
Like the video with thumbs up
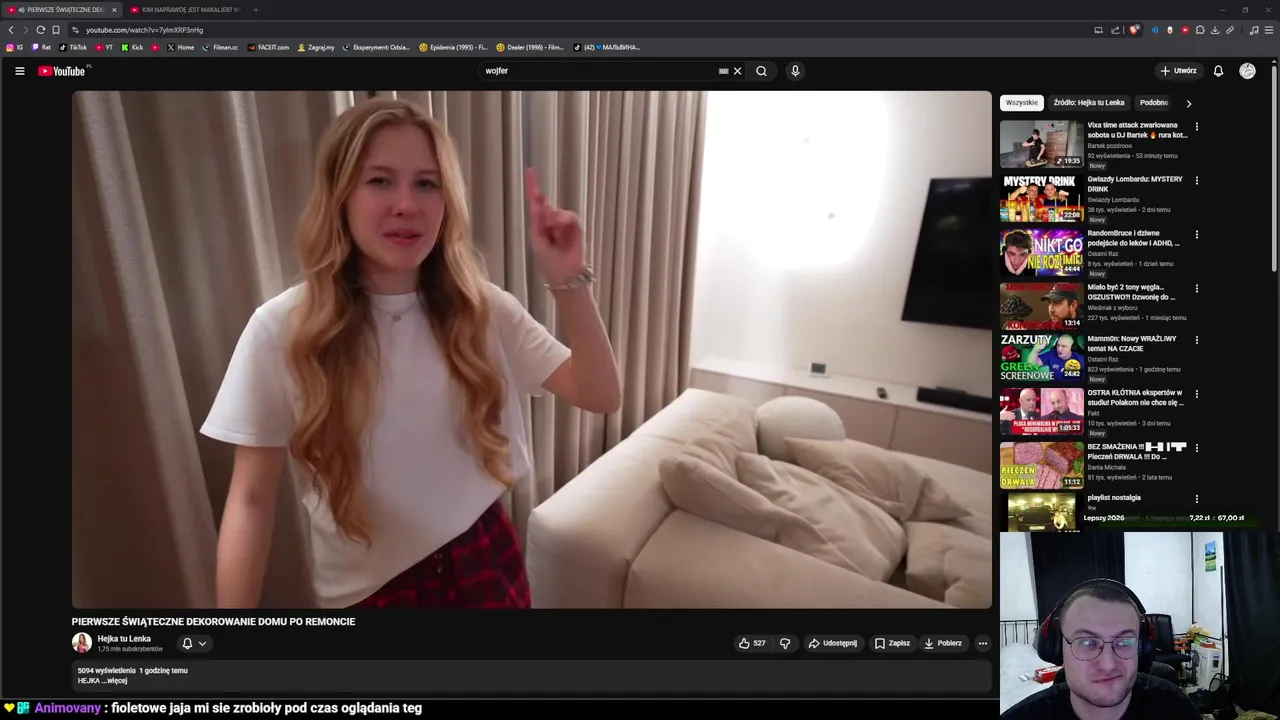click(x=752, y=643)
